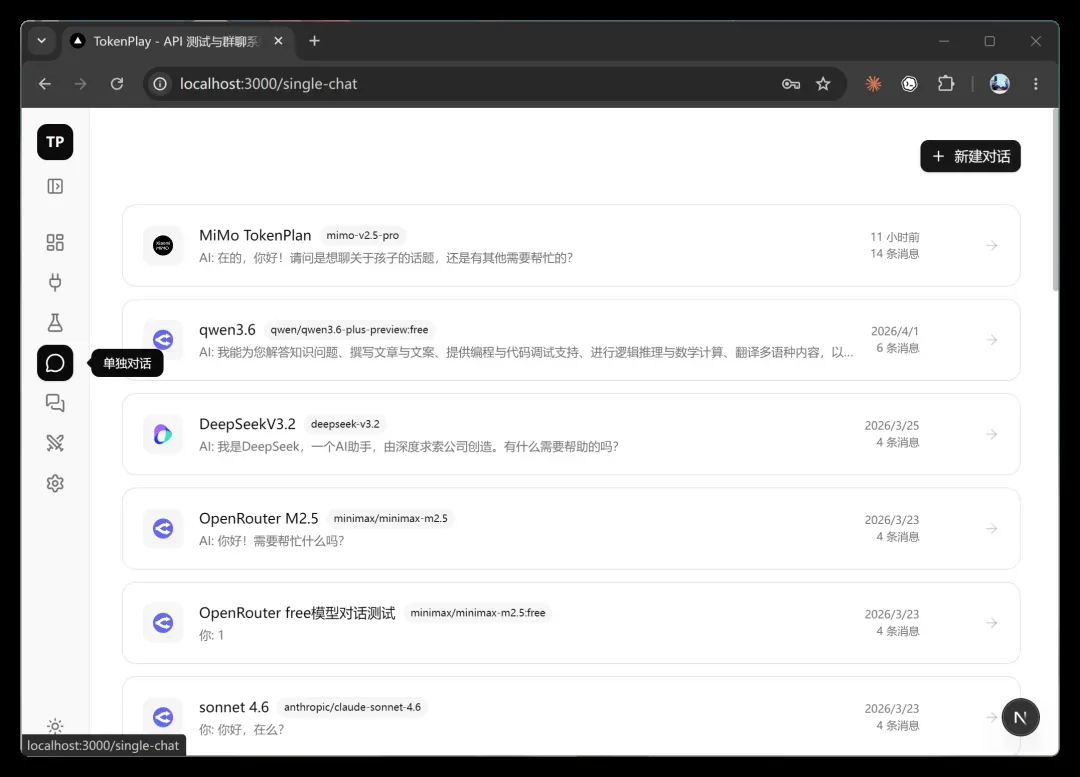Open the browser profile avatar

point(999,84)
